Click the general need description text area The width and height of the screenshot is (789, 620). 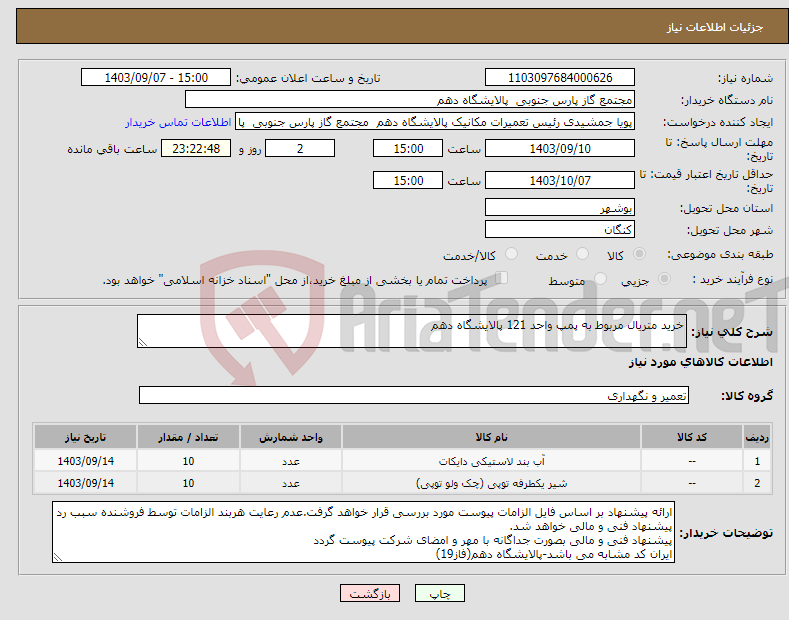point(412,331)
